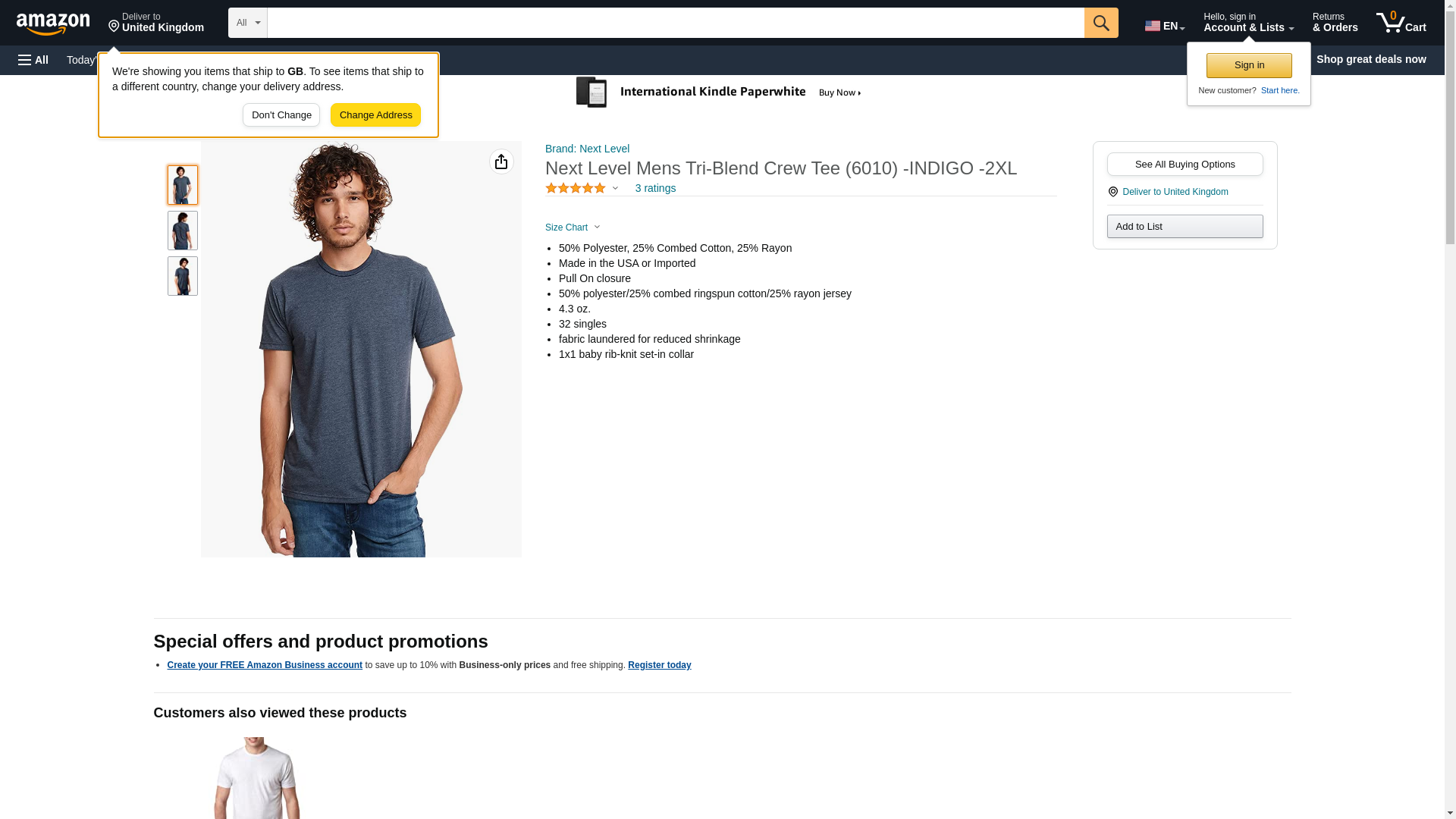The height and width of the screenshot is (819, 1456).
Task: Select the third product thumbnail
Action: [183, 276]
